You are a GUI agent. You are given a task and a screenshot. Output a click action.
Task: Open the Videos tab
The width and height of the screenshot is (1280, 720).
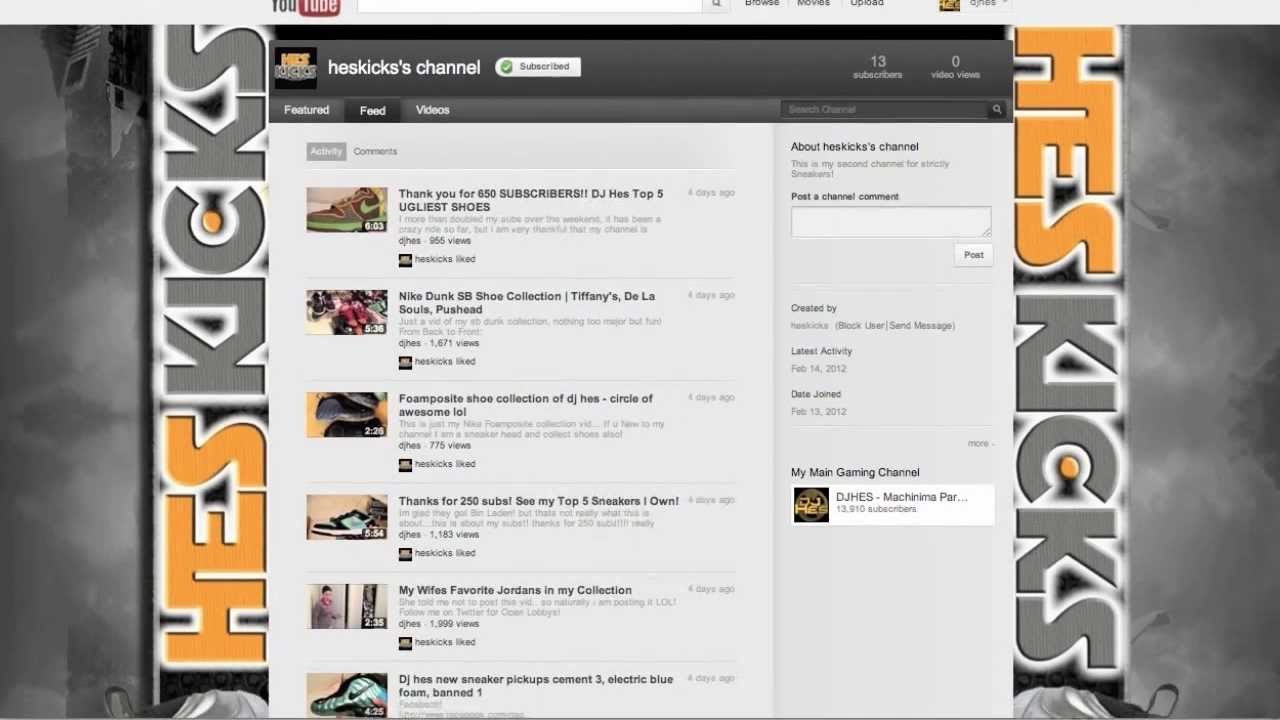432,110
